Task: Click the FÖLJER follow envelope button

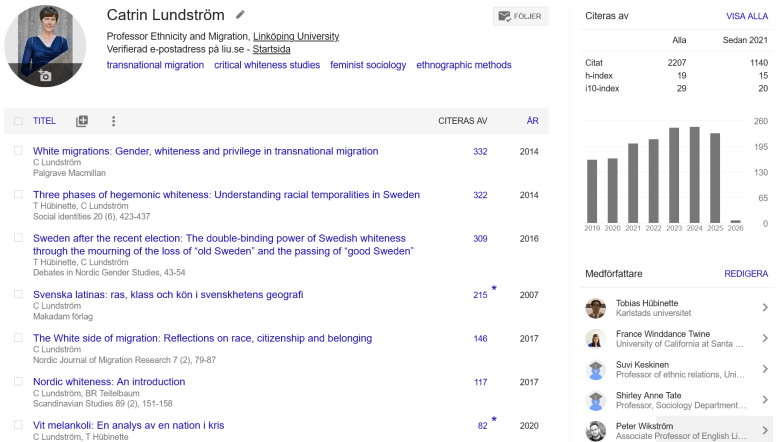Action: point(520,16)
